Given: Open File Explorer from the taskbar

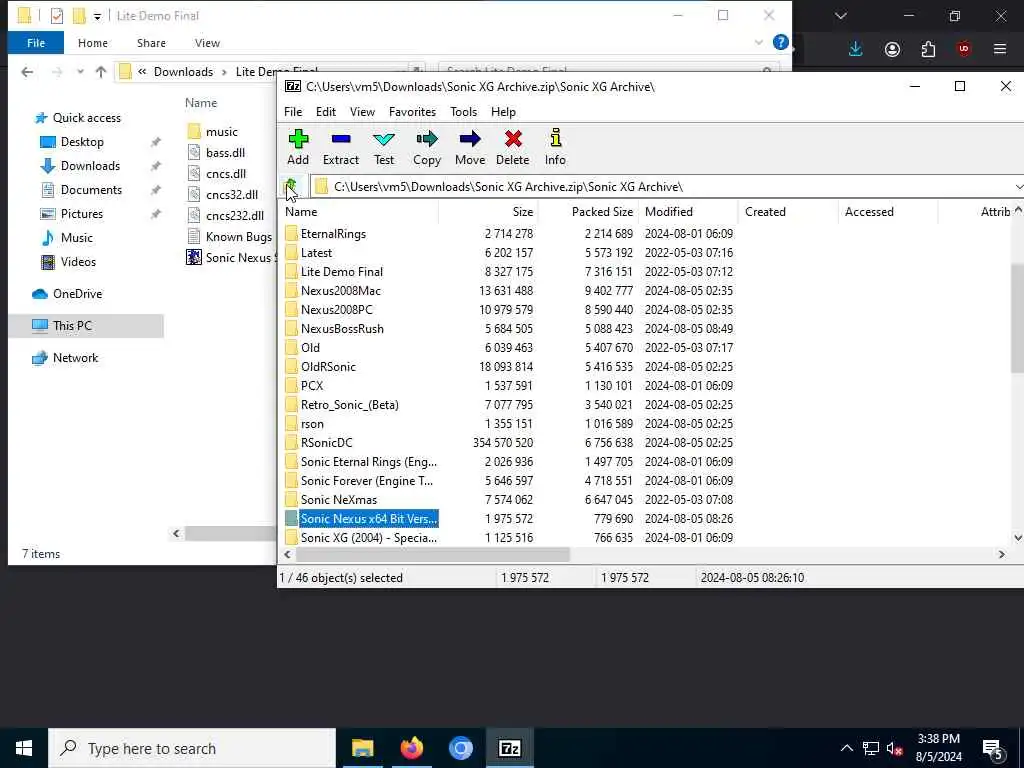Looking at the screenshot, I should tap(362, 748).
